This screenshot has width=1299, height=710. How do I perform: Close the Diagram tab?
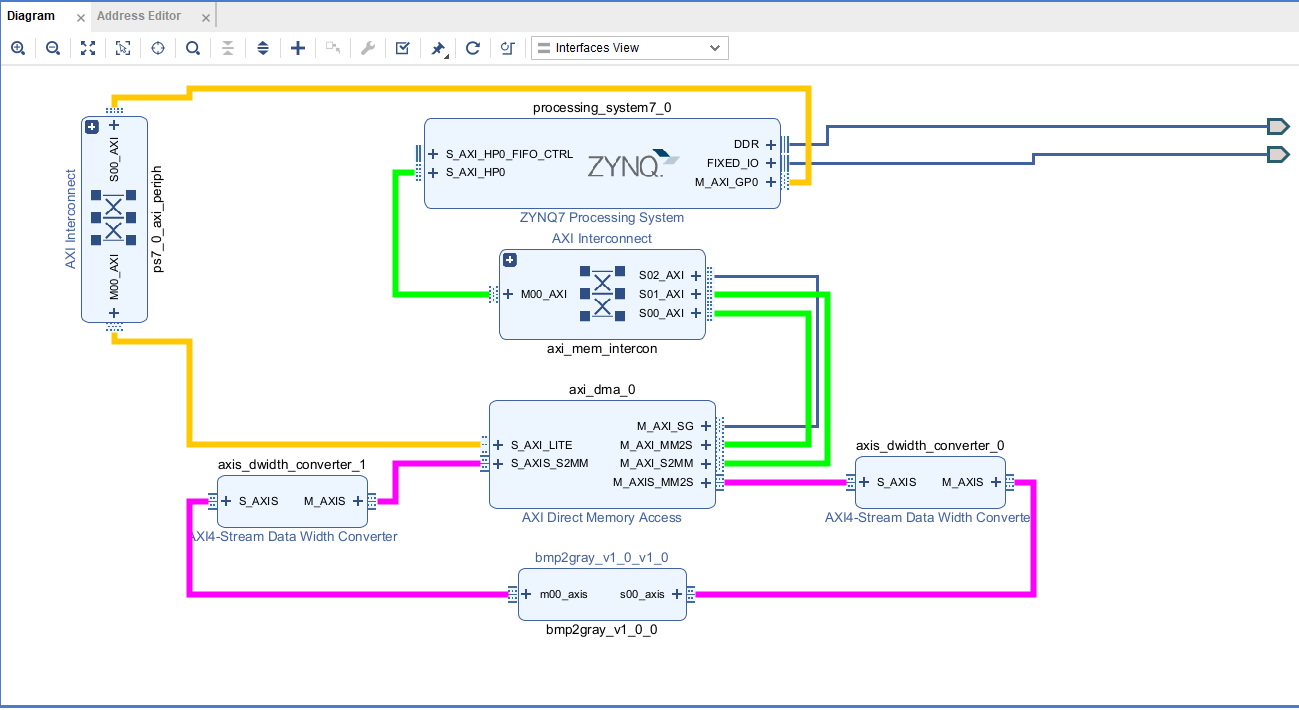(81, 18)
